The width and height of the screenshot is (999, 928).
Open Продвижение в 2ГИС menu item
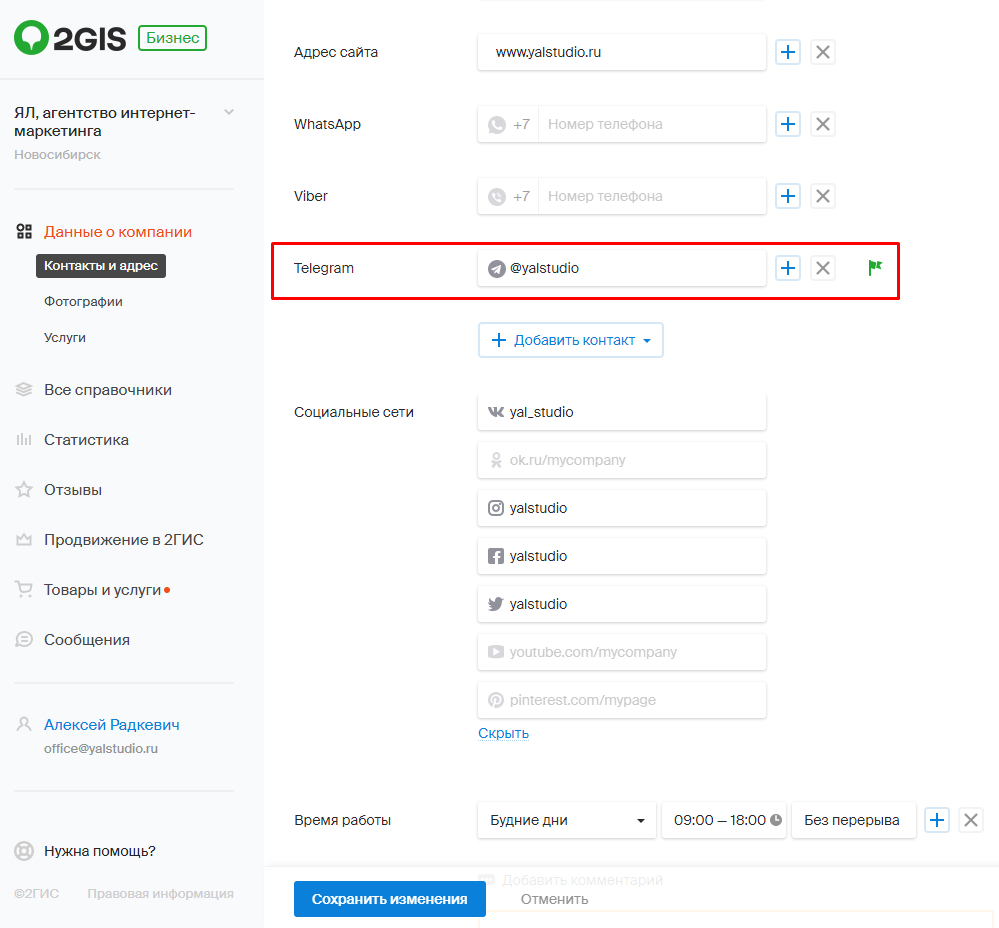click(124, 539)
